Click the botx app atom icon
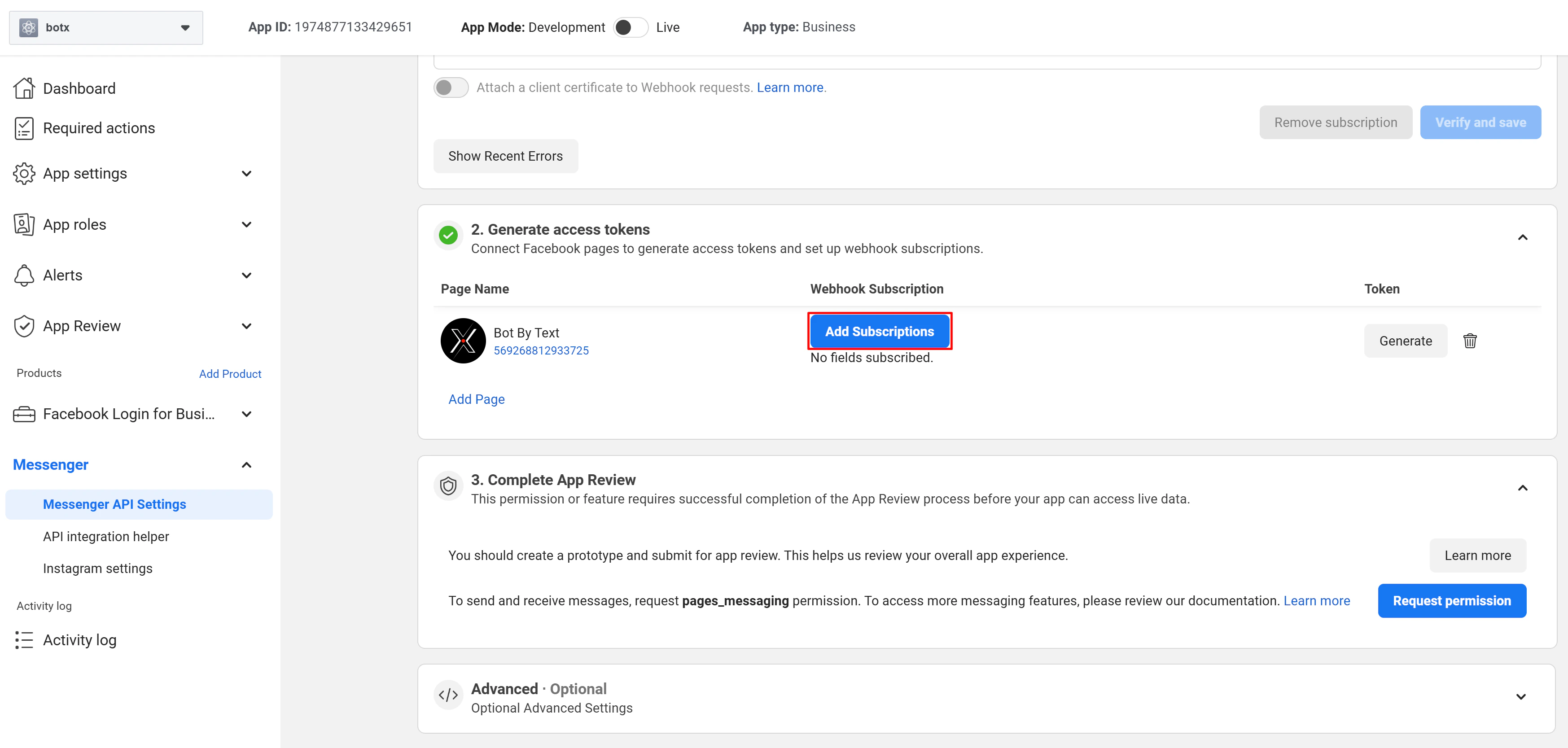 pyautogui.click(x=29, y=27)
